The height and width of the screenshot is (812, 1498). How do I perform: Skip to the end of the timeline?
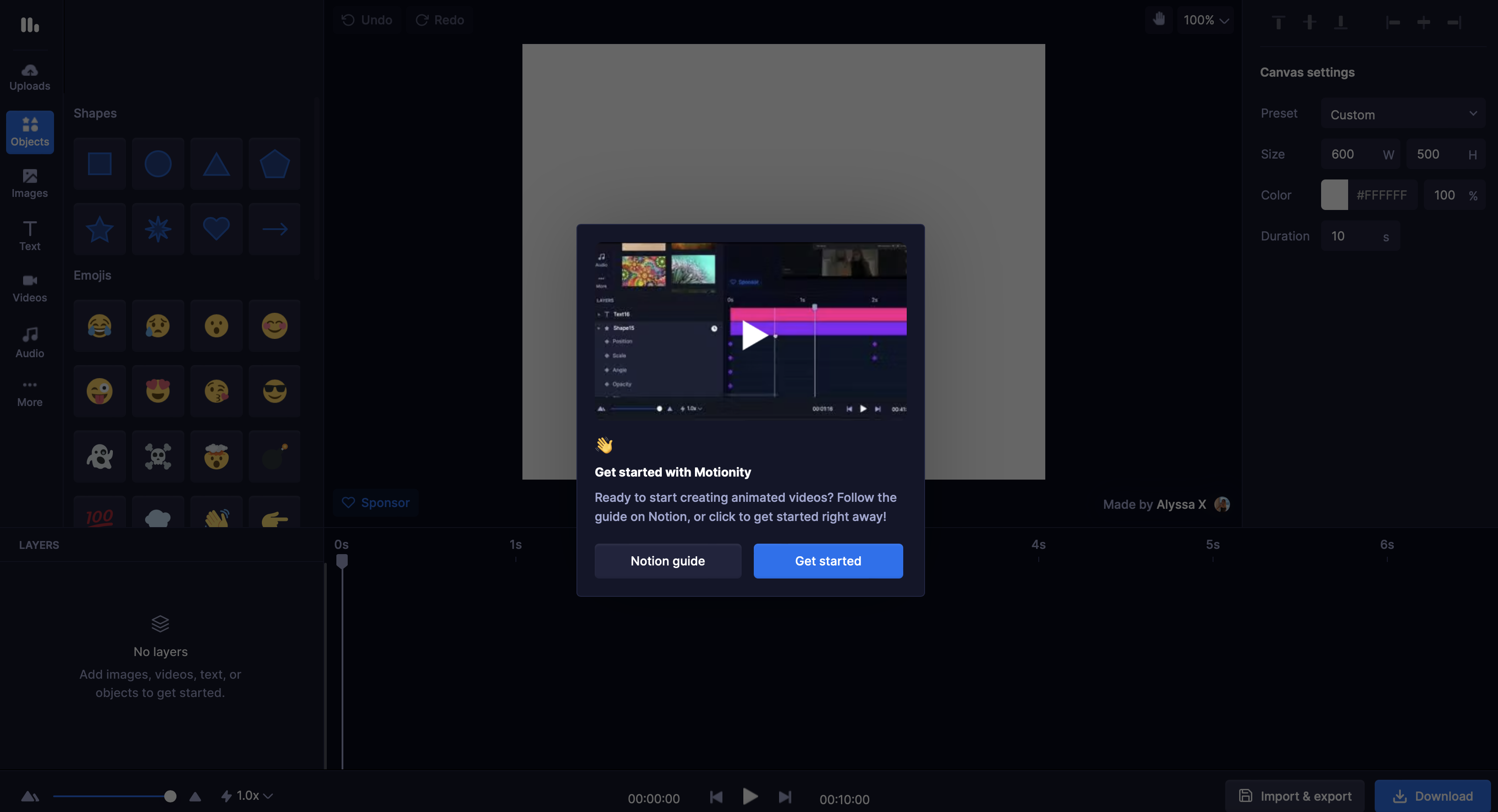[x=785, y=797]
